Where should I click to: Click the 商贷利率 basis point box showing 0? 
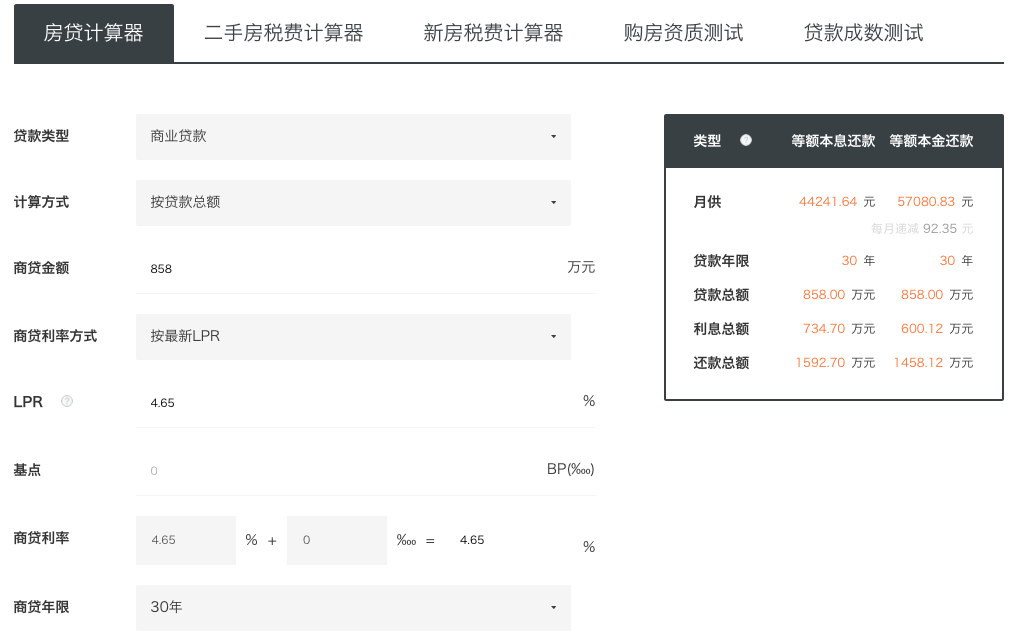pos(336,540)
